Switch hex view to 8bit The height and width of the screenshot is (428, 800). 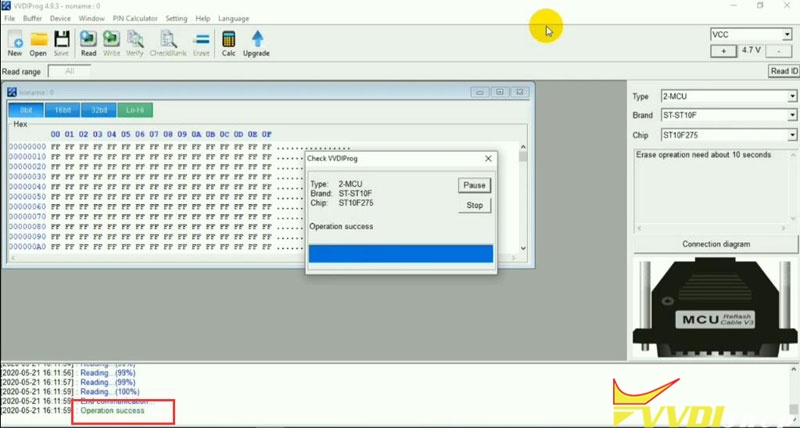pyautogui.click(x=26, y=110)
